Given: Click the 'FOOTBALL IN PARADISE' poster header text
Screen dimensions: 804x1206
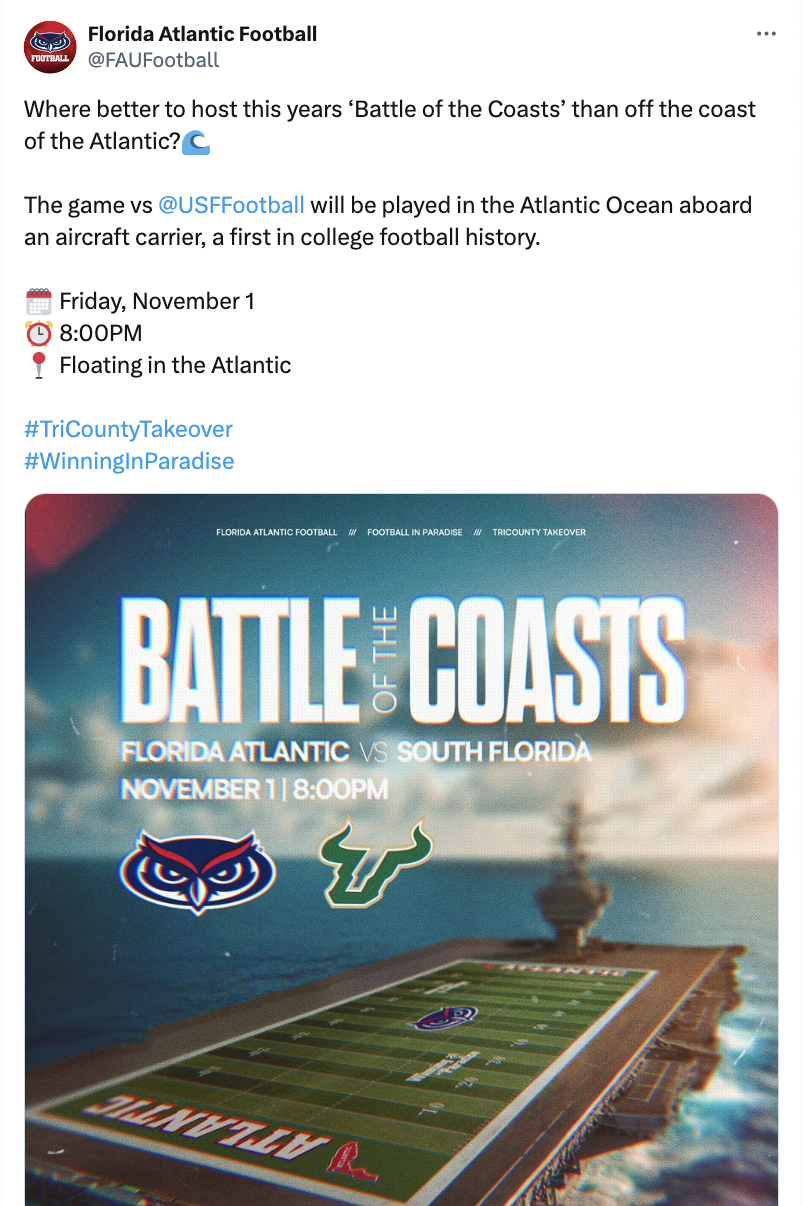Looking at the screenshot, I should click(414, 532).
